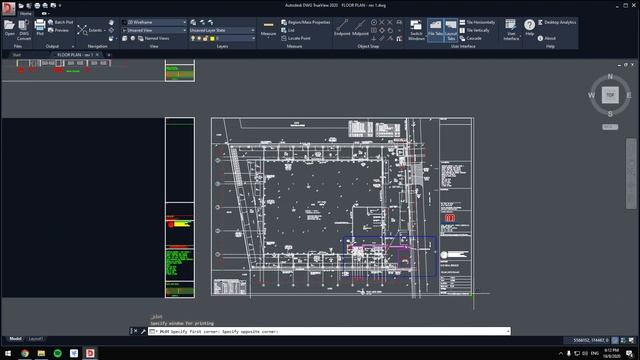Click the Open file ribbon button
This screenshot has height=360, width=640.
pos(9,28)
